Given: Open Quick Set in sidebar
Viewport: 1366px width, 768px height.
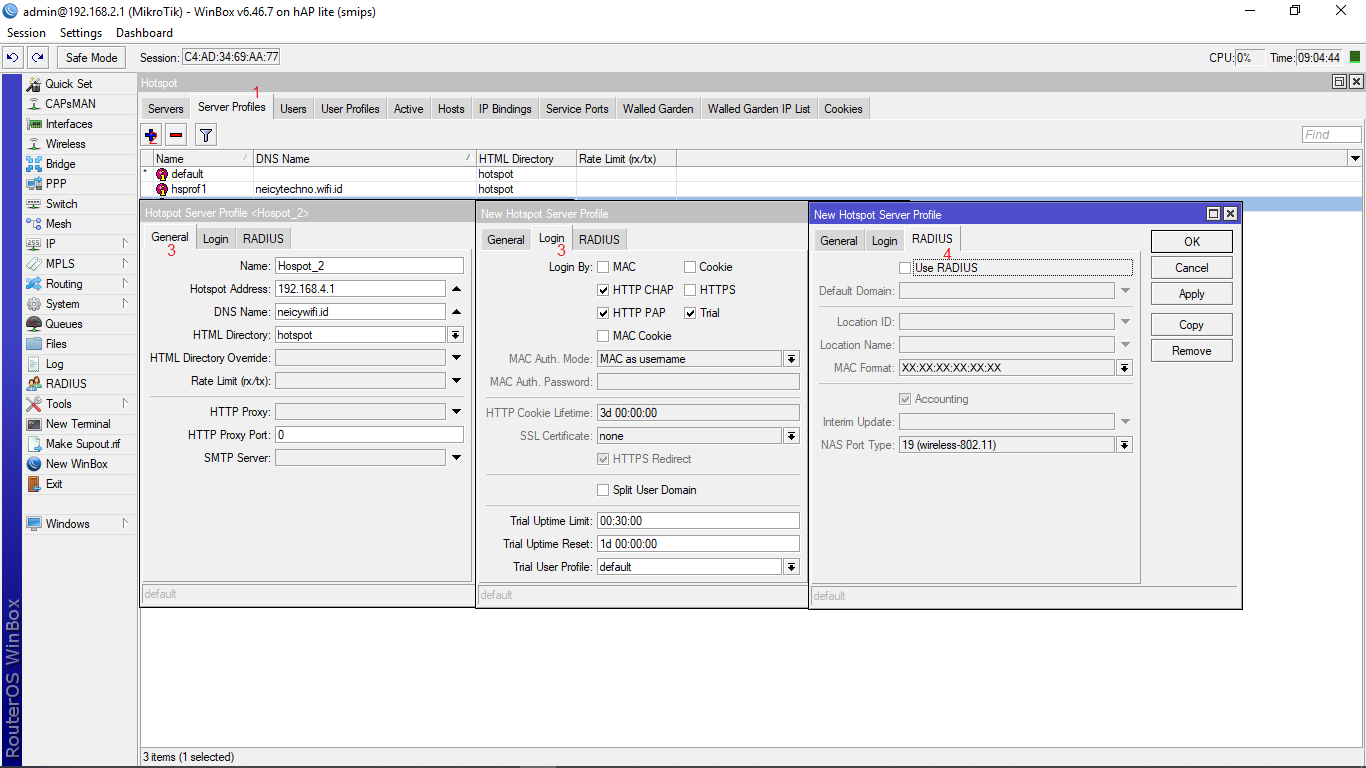Looking at the screenshot, I should (80, 84).
